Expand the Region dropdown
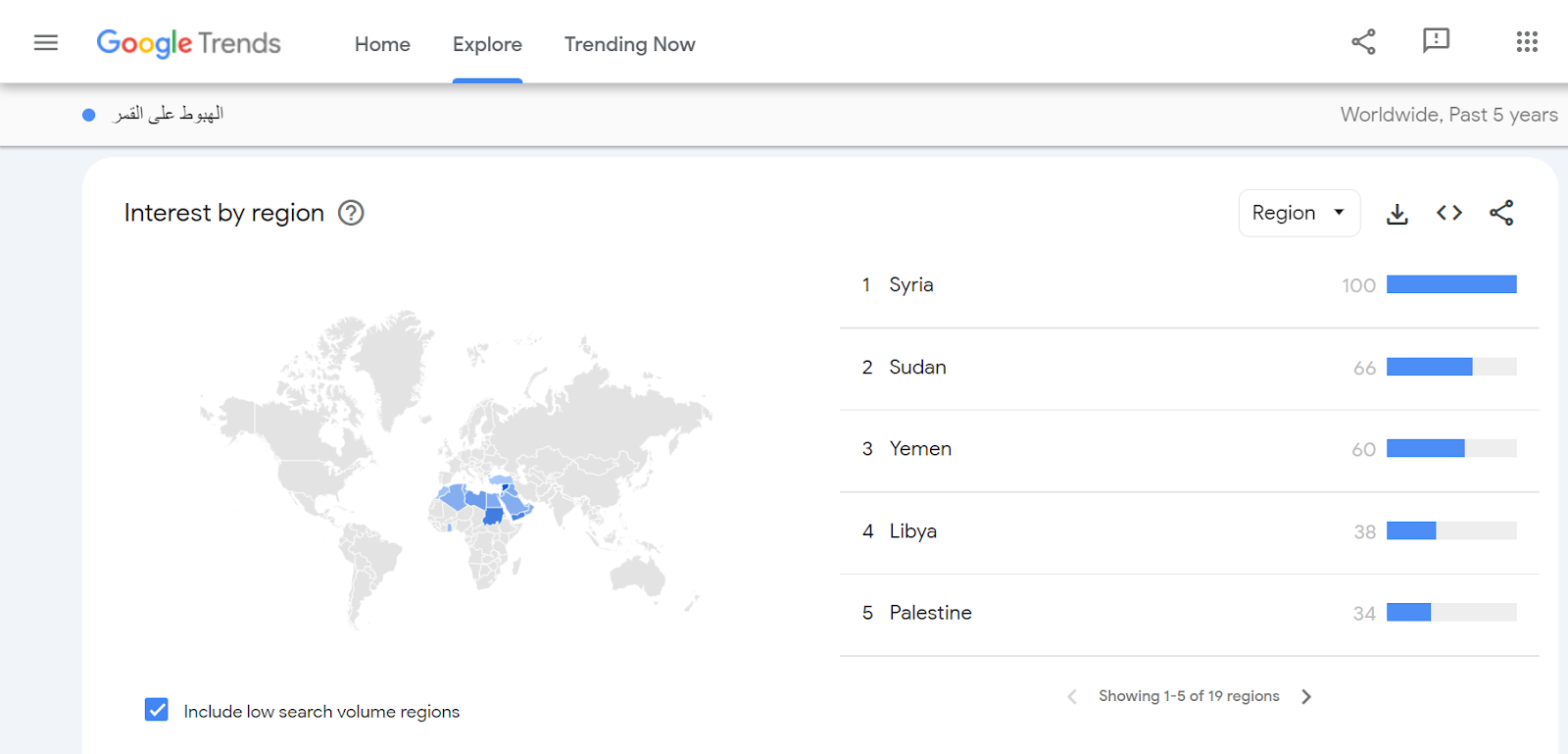The width and height of the screenshot is (1568, 754). (x=1298, y=213)
